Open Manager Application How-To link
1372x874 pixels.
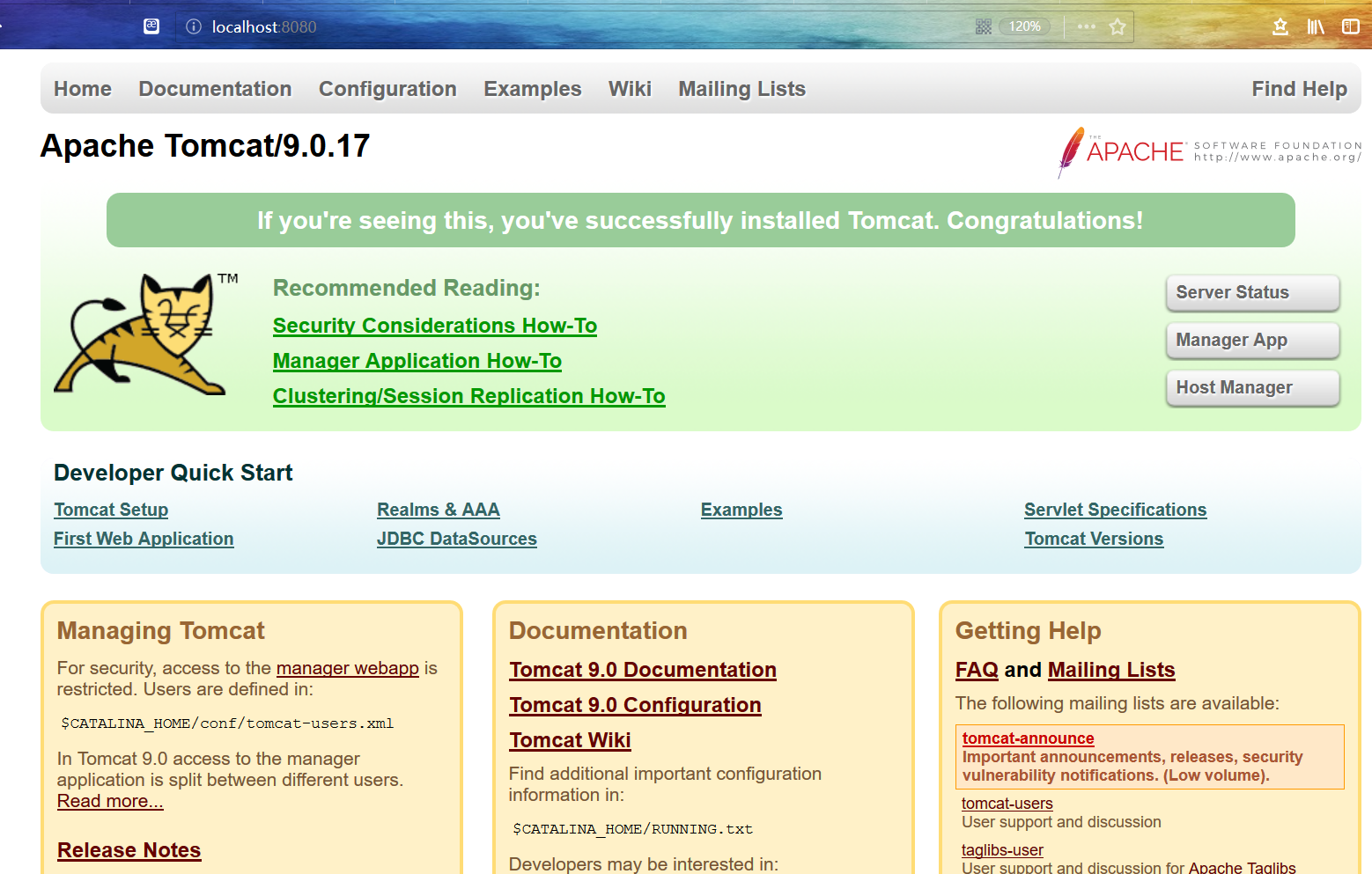click(x=417, y=361)
